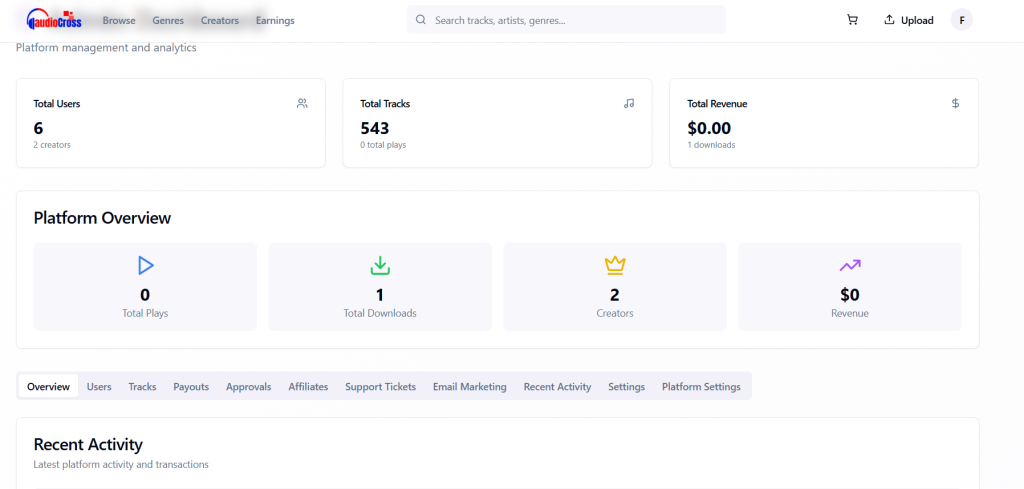Click the user avatar labeled F
The width and height of the screenshot is (1024, 489).
click(x=961, y=20)
